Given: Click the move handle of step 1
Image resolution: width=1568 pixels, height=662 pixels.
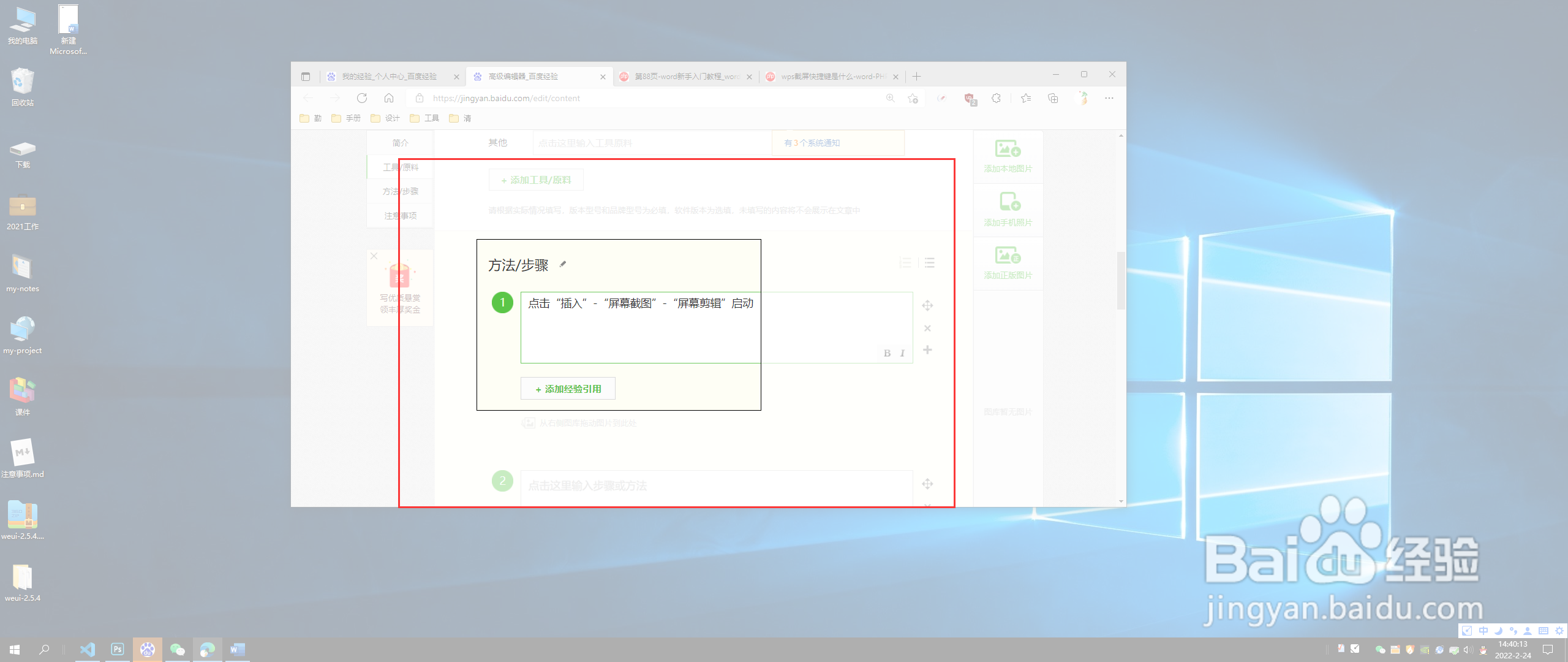Looking at the screenshot, I should pyautogui.click(x=927, y=305).
